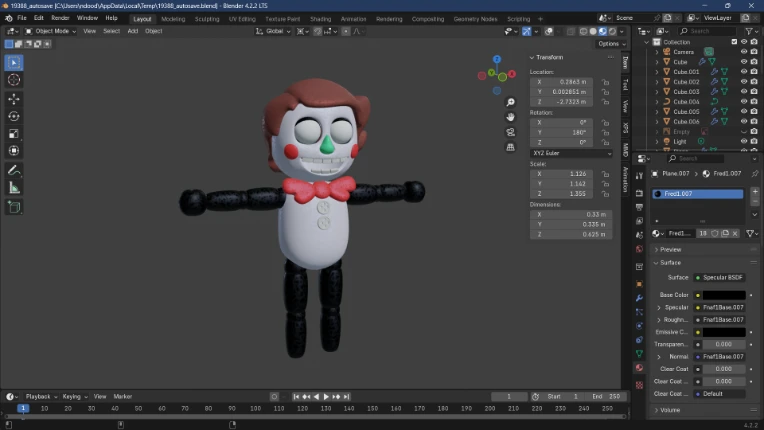Screen dimensions: 764x430
Task: Open the XYZ Euler rotation mode dropdown
Action: click(571, 153)
